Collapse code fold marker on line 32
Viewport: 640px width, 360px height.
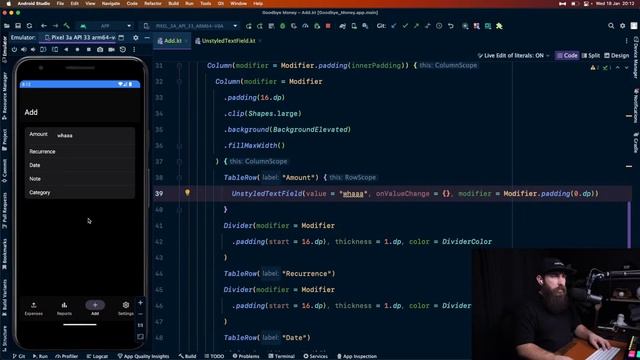coord(179,82)
